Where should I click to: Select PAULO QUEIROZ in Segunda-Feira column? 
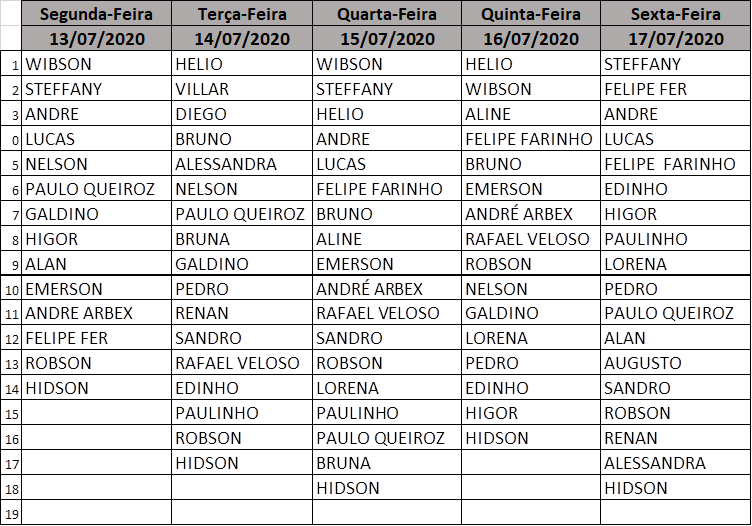click(x=96, y=189)
